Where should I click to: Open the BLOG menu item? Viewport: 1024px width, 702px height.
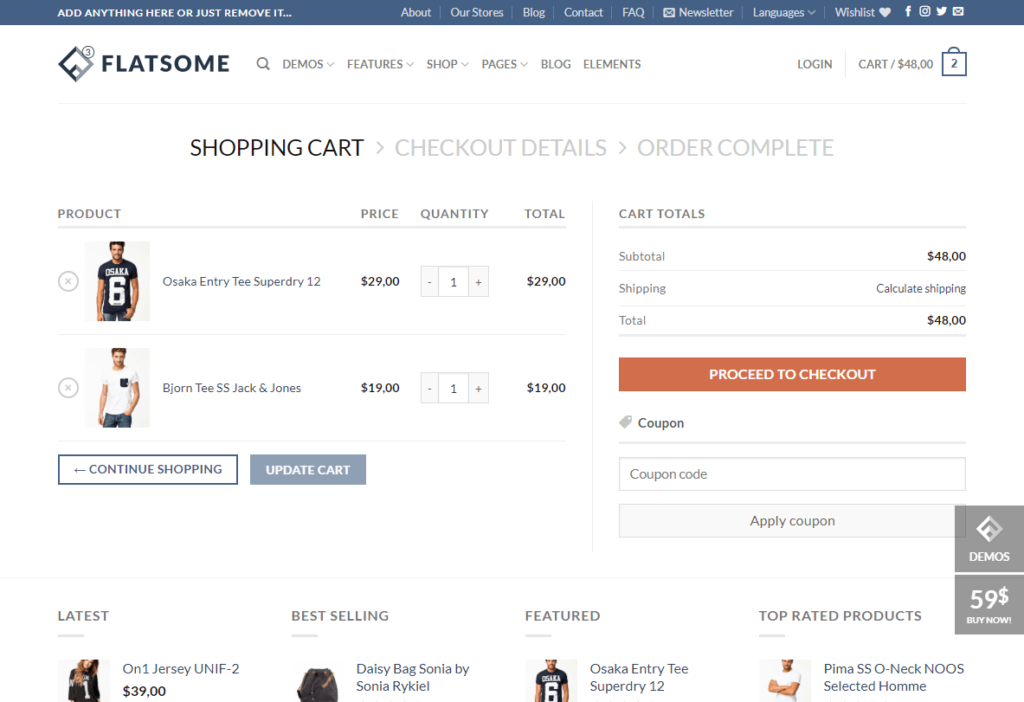tap(556, 64)
